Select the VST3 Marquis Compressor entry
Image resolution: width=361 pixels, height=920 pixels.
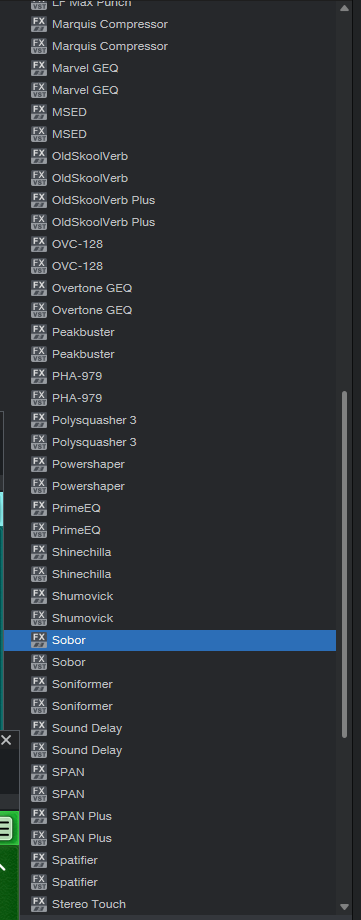[x=170, y=24]
